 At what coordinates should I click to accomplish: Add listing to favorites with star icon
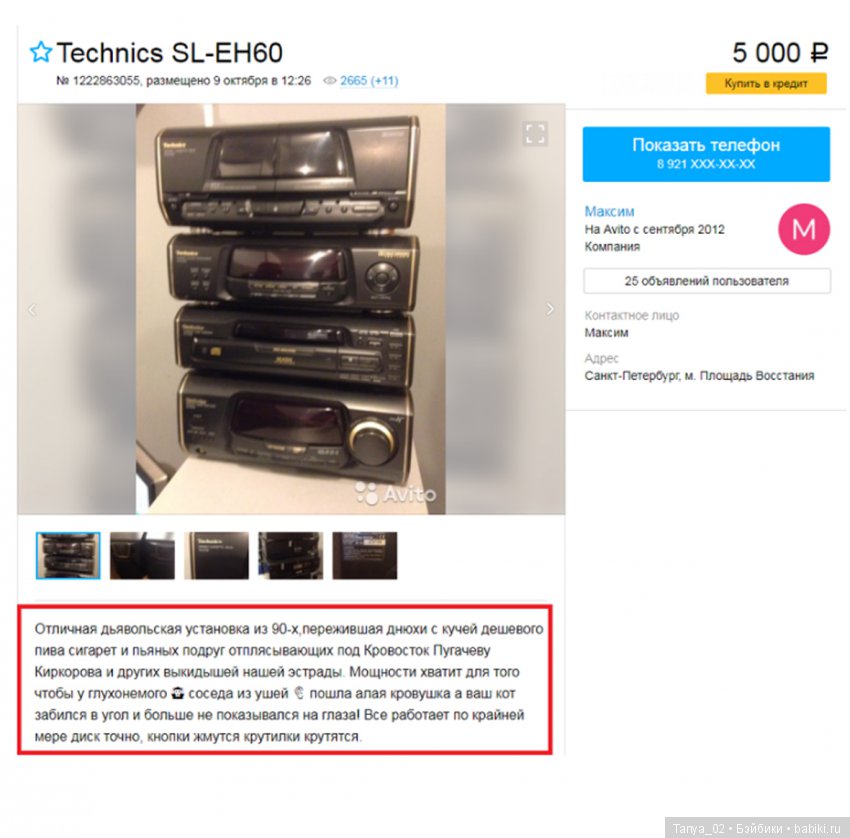(41, 52)
